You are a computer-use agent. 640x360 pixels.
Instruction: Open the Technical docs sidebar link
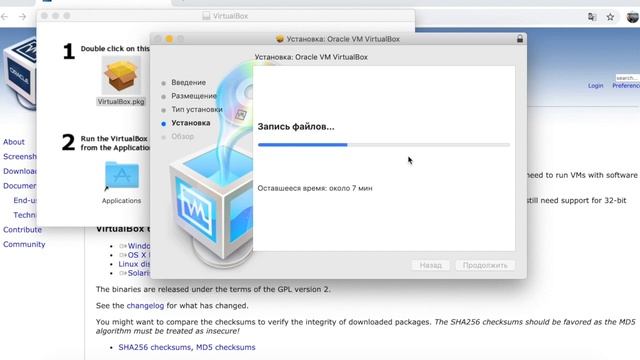pos(25,215)
